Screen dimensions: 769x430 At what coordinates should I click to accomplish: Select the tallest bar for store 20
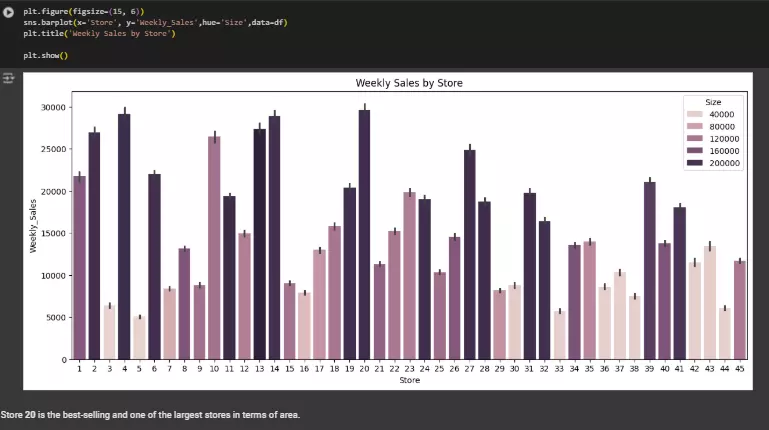coord(364,234)
